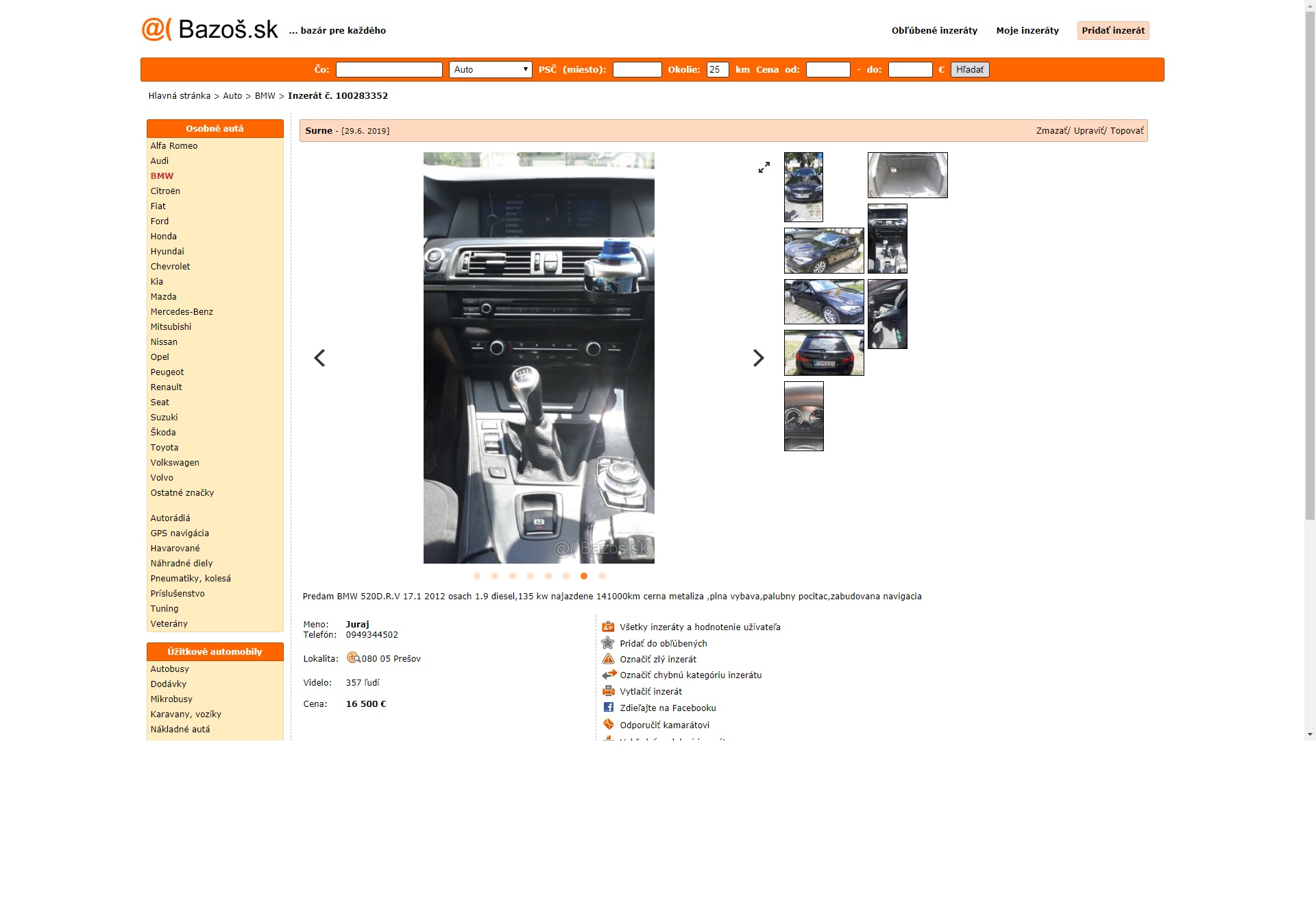
Task: Go to next photo with right arrow
Action: click(757, 358)
